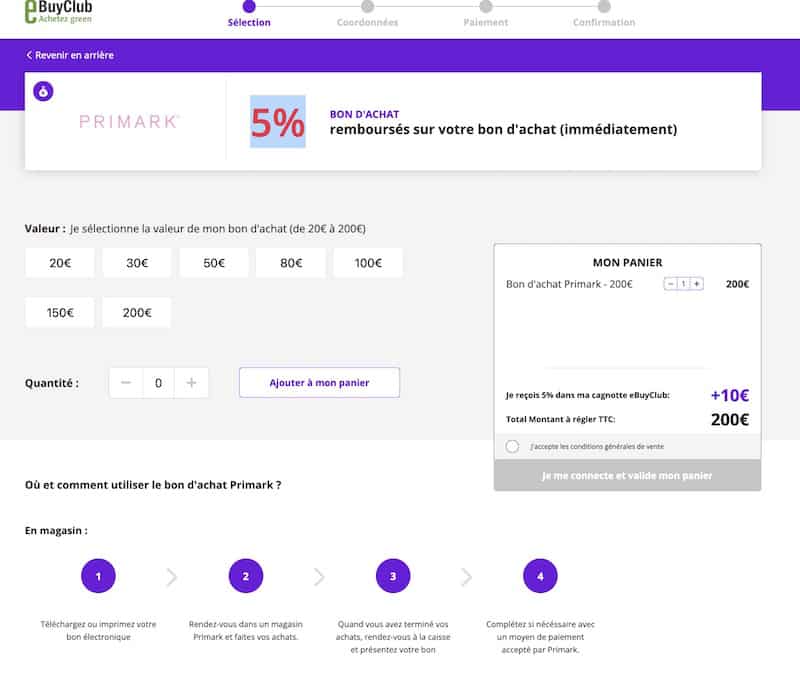
Task: Increase quantity with the plus button
Action: (192, 382)
